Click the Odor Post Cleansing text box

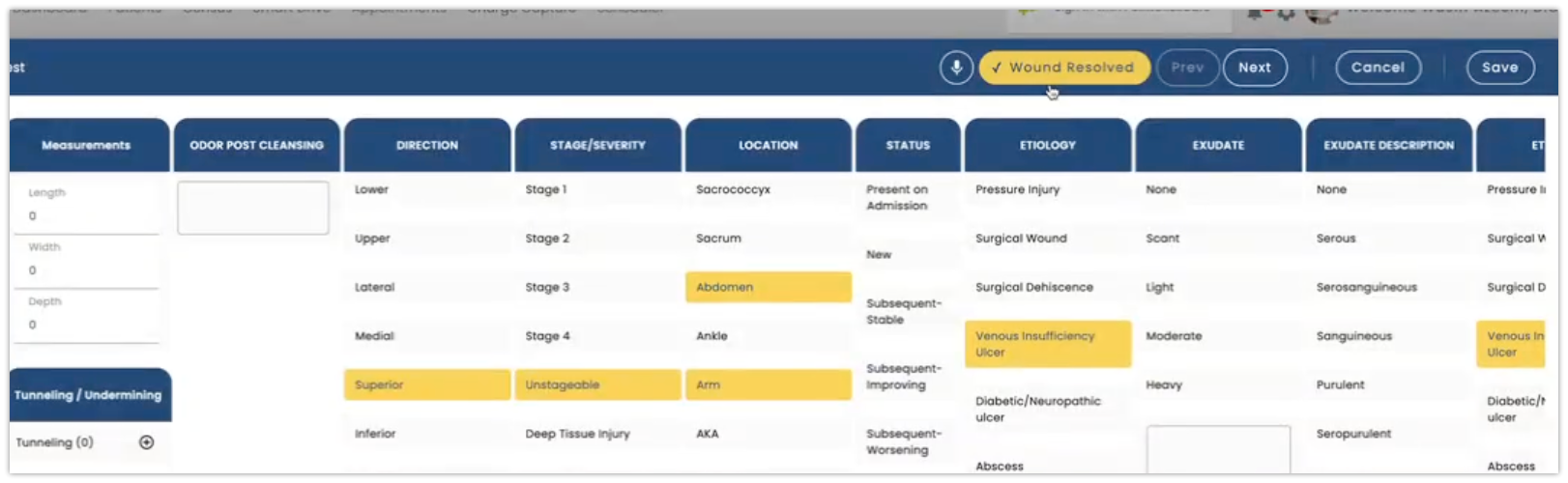coord(253,208)
